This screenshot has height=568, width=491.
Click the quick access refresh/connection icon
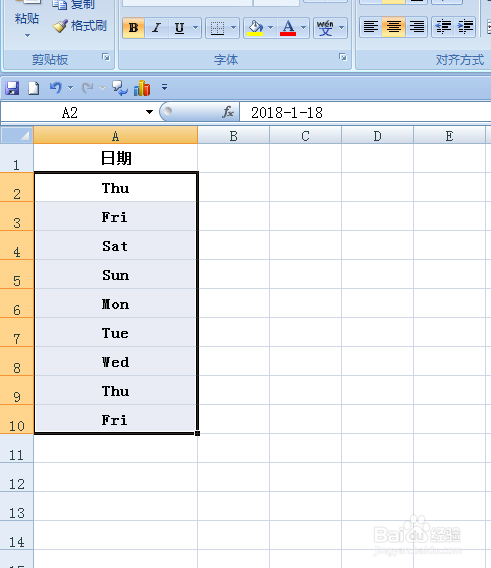(x=120, y=88)
